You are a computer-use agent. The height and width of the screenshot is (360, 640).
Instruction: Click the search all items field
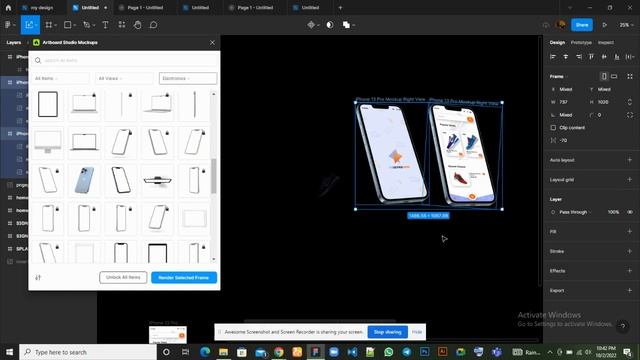point(124,60)
